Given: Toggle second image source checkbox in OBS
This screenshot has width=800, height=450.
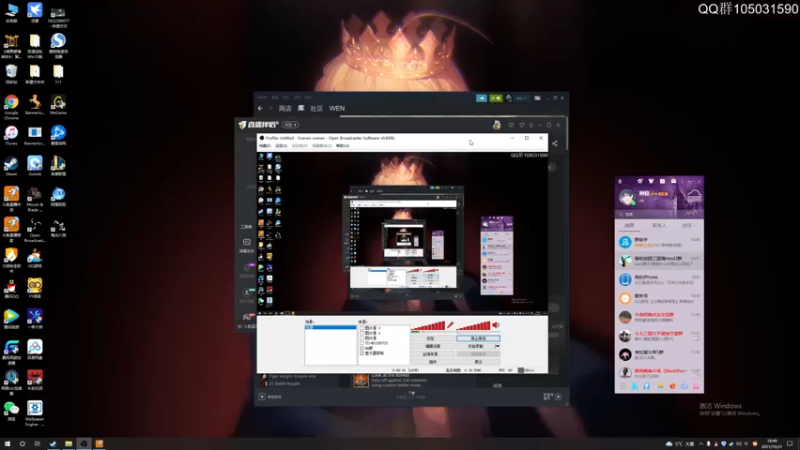Looking at the screenshot, I should 362,333.
